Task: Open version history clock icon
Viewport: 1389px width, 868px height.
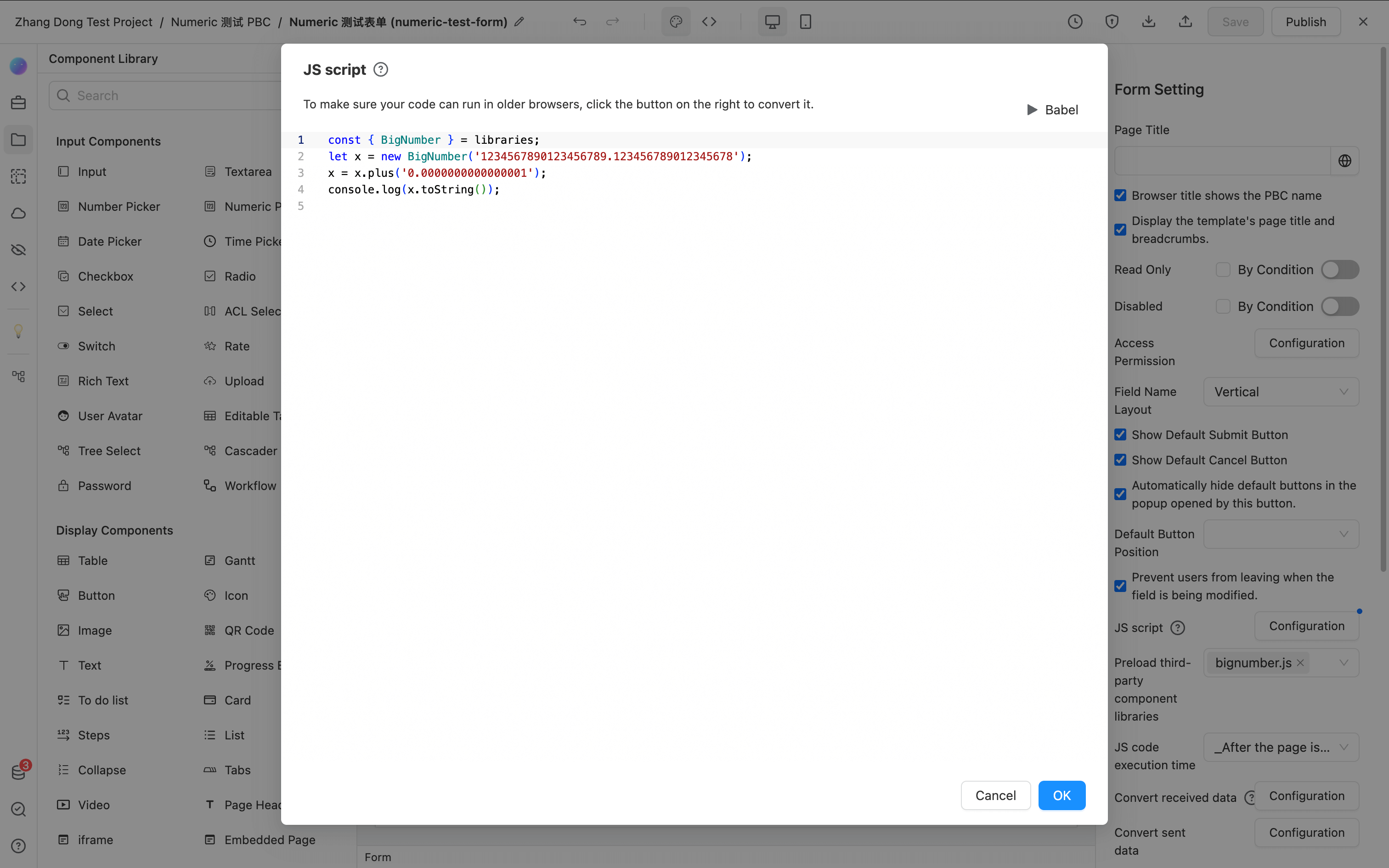Action: (x=1075, y=22)
